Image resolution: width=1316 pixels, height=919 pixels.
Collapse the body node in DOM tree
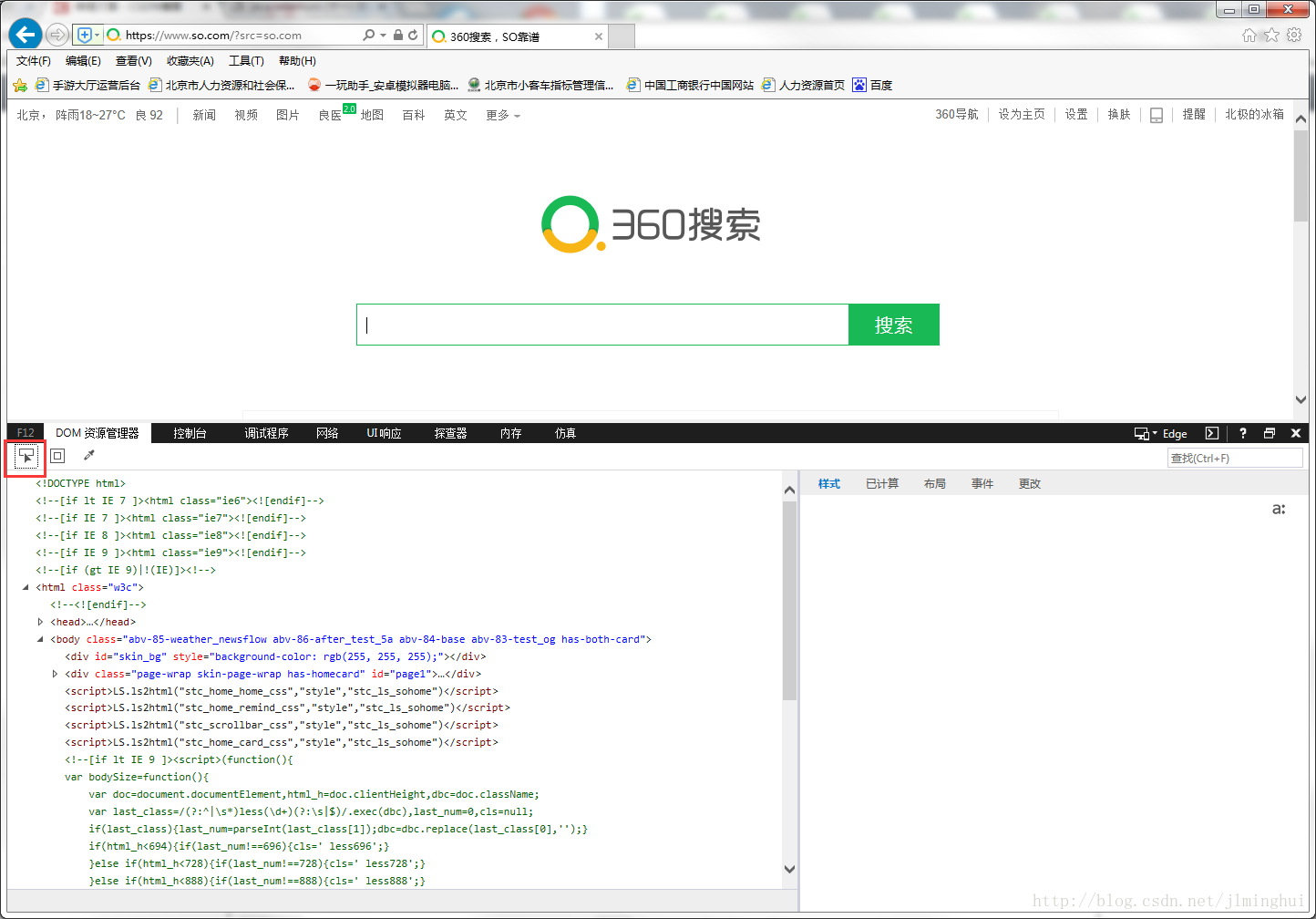pos(40,640)
